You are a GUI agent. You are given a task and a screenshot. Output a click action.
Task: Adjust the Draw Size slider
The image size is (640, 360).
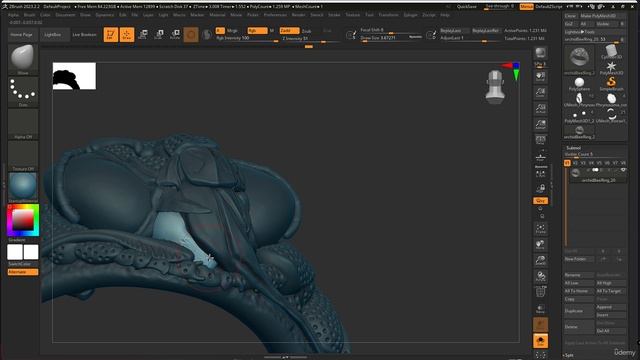[391, 38]
